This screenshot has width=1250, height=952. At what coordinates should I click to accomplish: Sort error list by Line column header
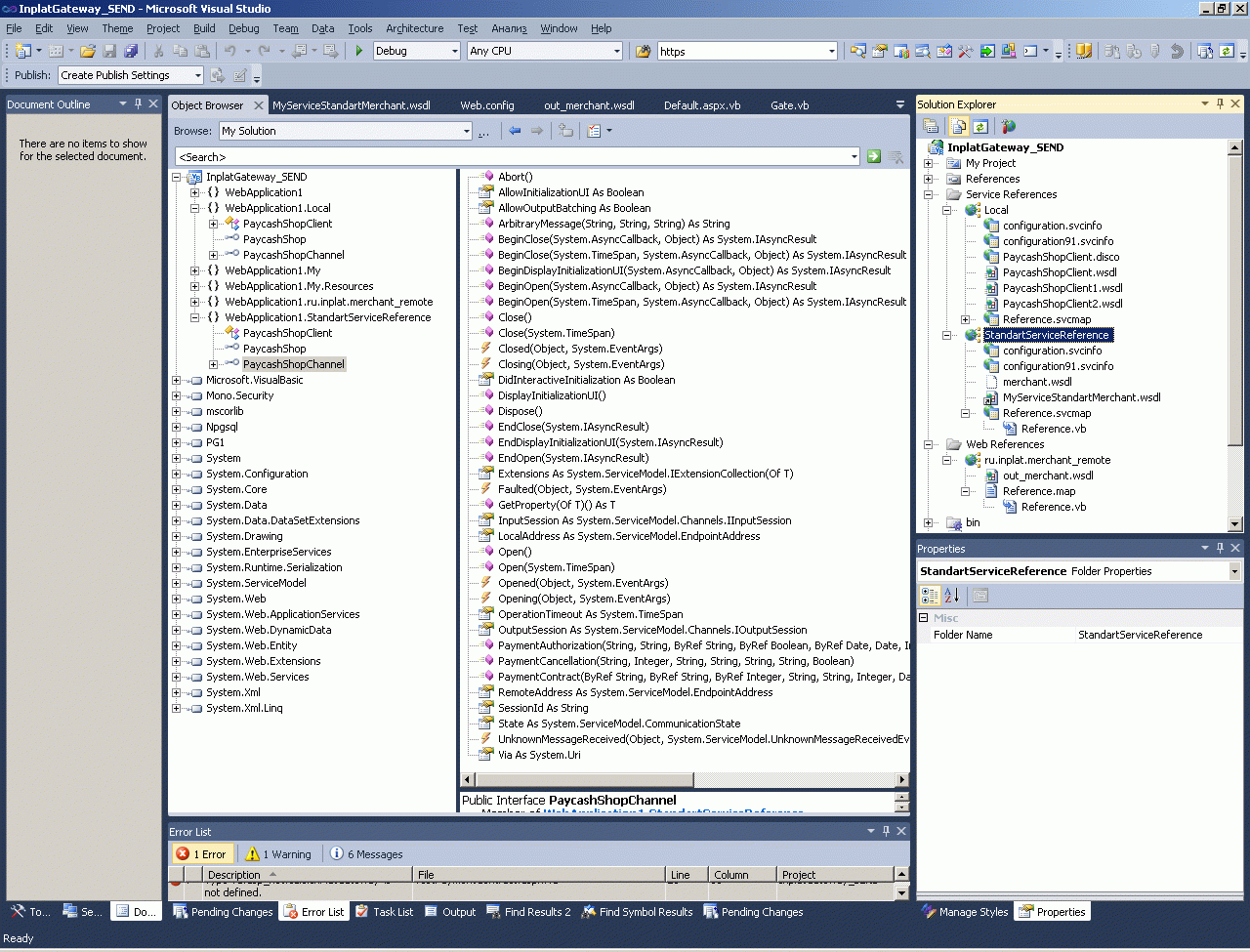point(687,875)
